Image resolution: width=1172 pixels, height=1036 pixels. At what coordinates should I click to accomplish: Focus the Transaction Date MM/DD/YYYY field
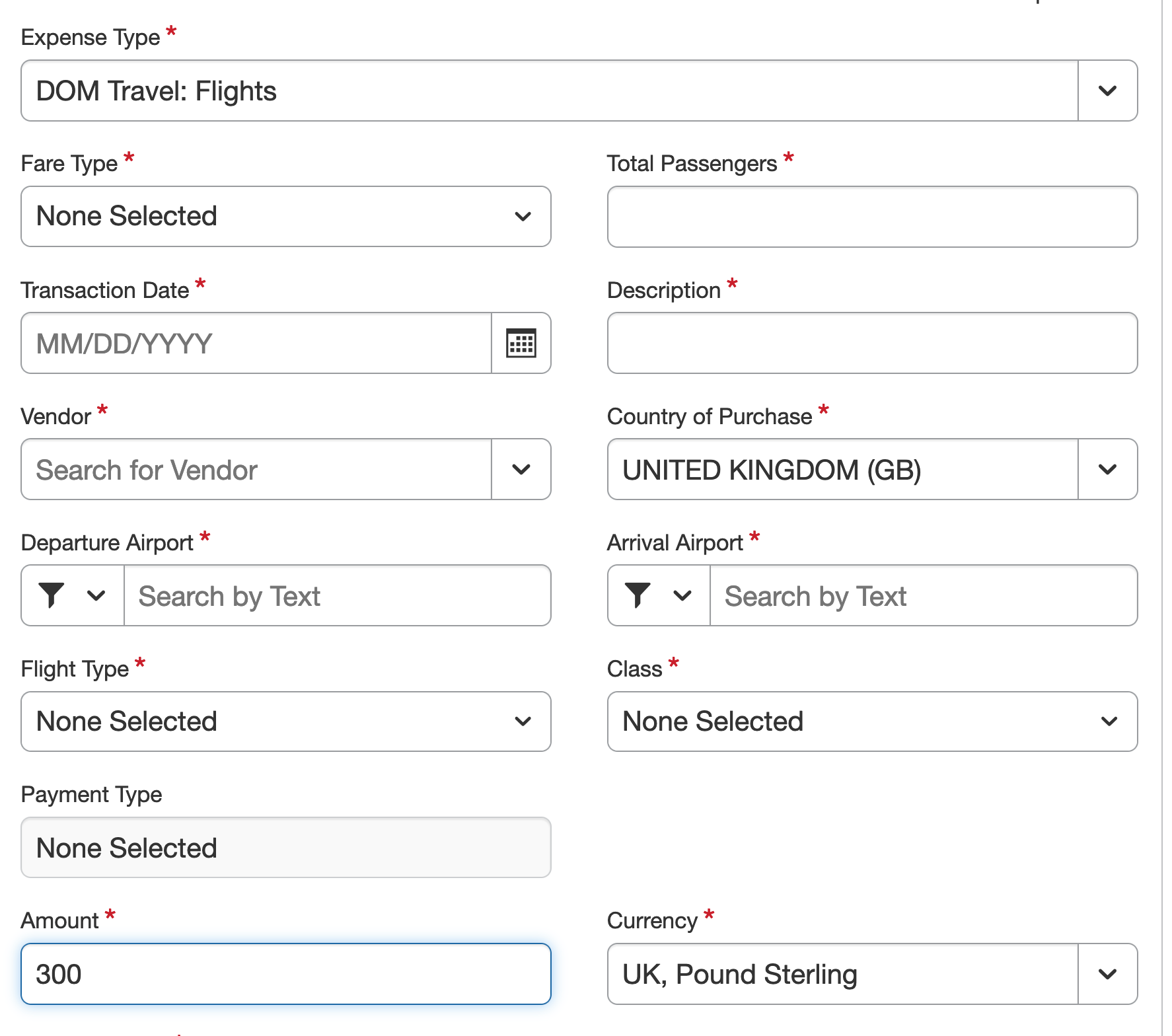pos(256,344)
